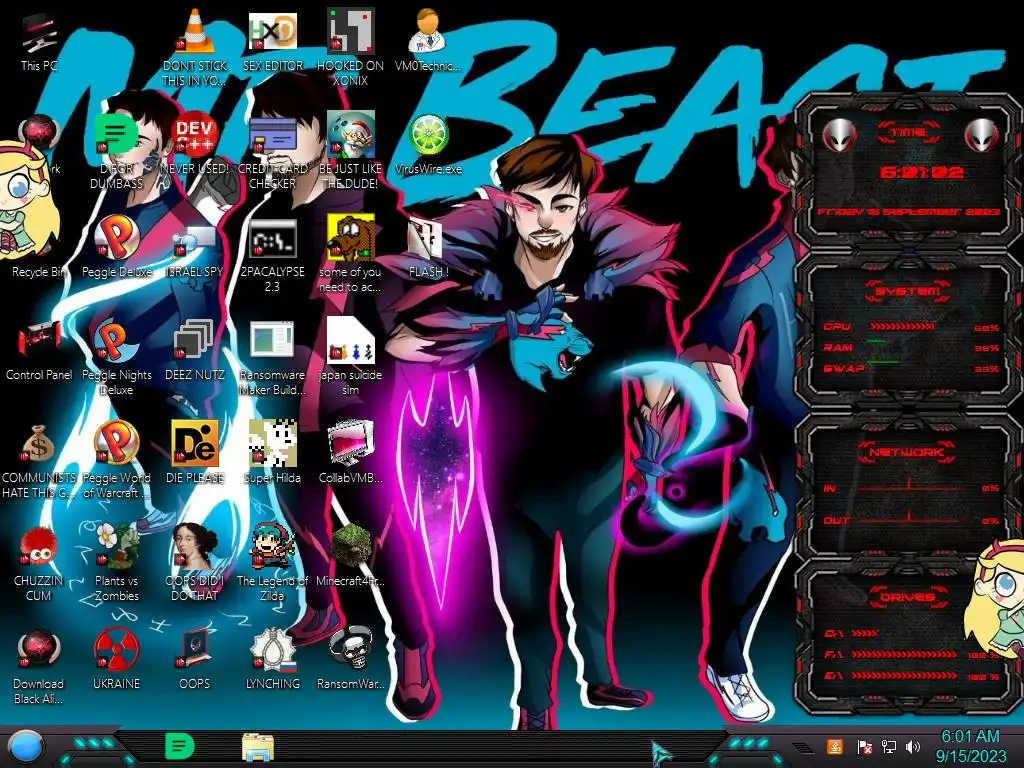Open the VLC traffic cone shortcut
1024x768 pixels.
195,49
